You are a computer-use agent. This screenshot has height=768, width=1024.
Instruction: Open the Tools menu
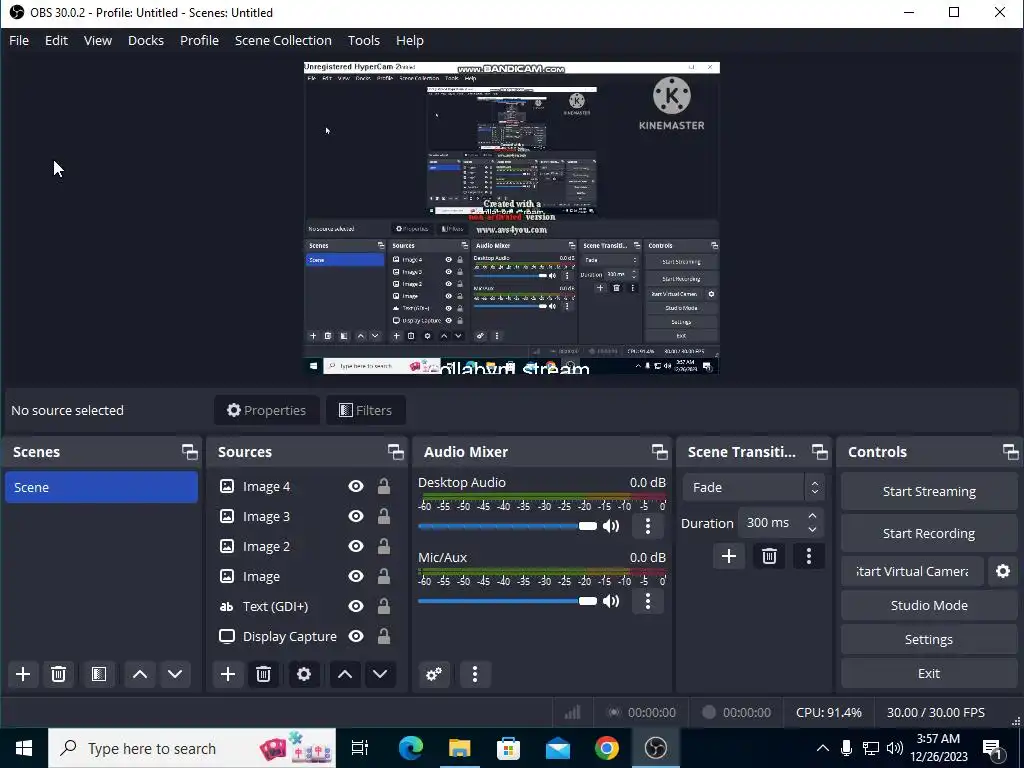click(364, 40)
